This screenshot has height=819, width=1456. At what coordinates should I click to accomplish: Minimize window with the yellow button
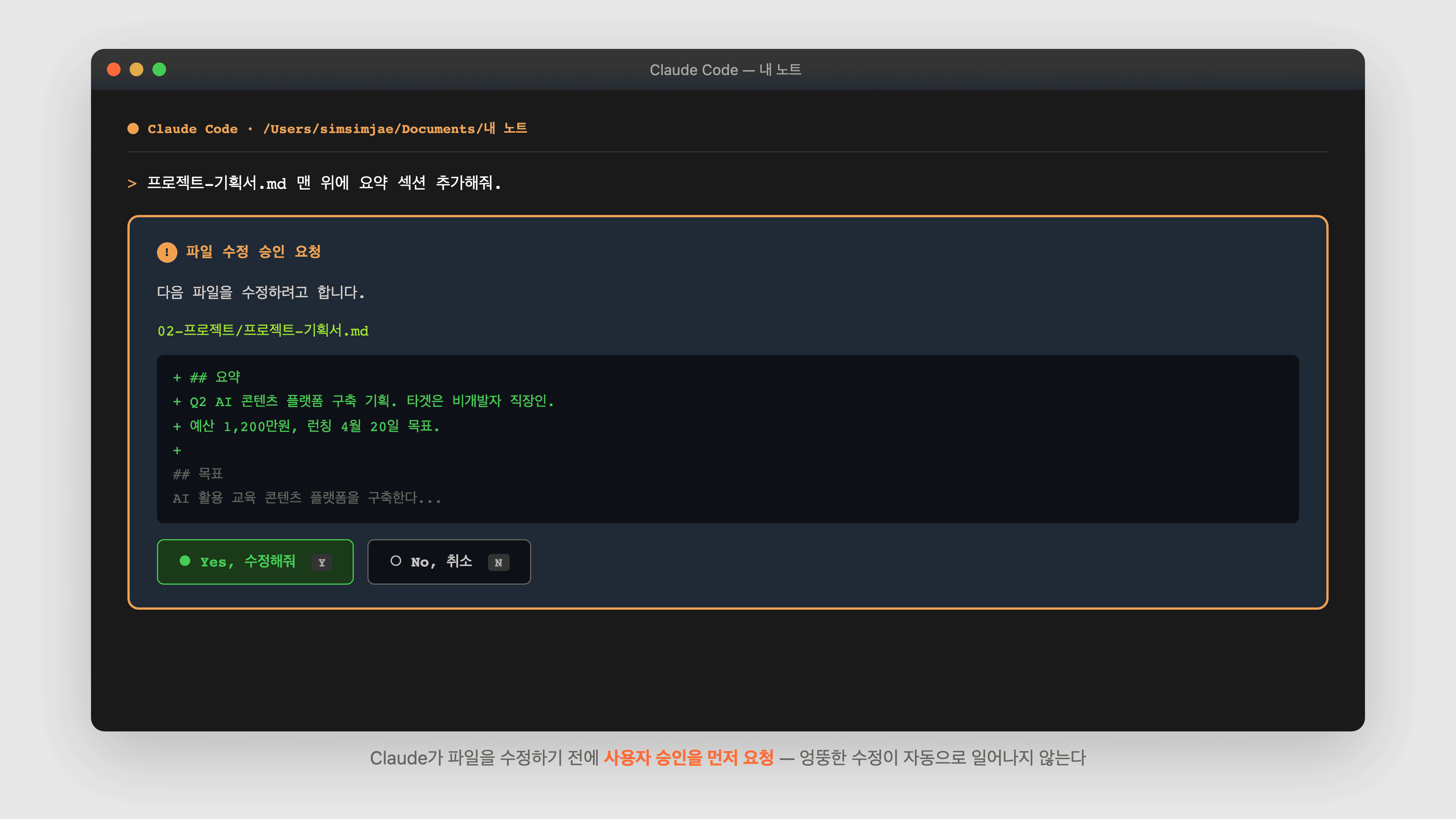[136, 69]
